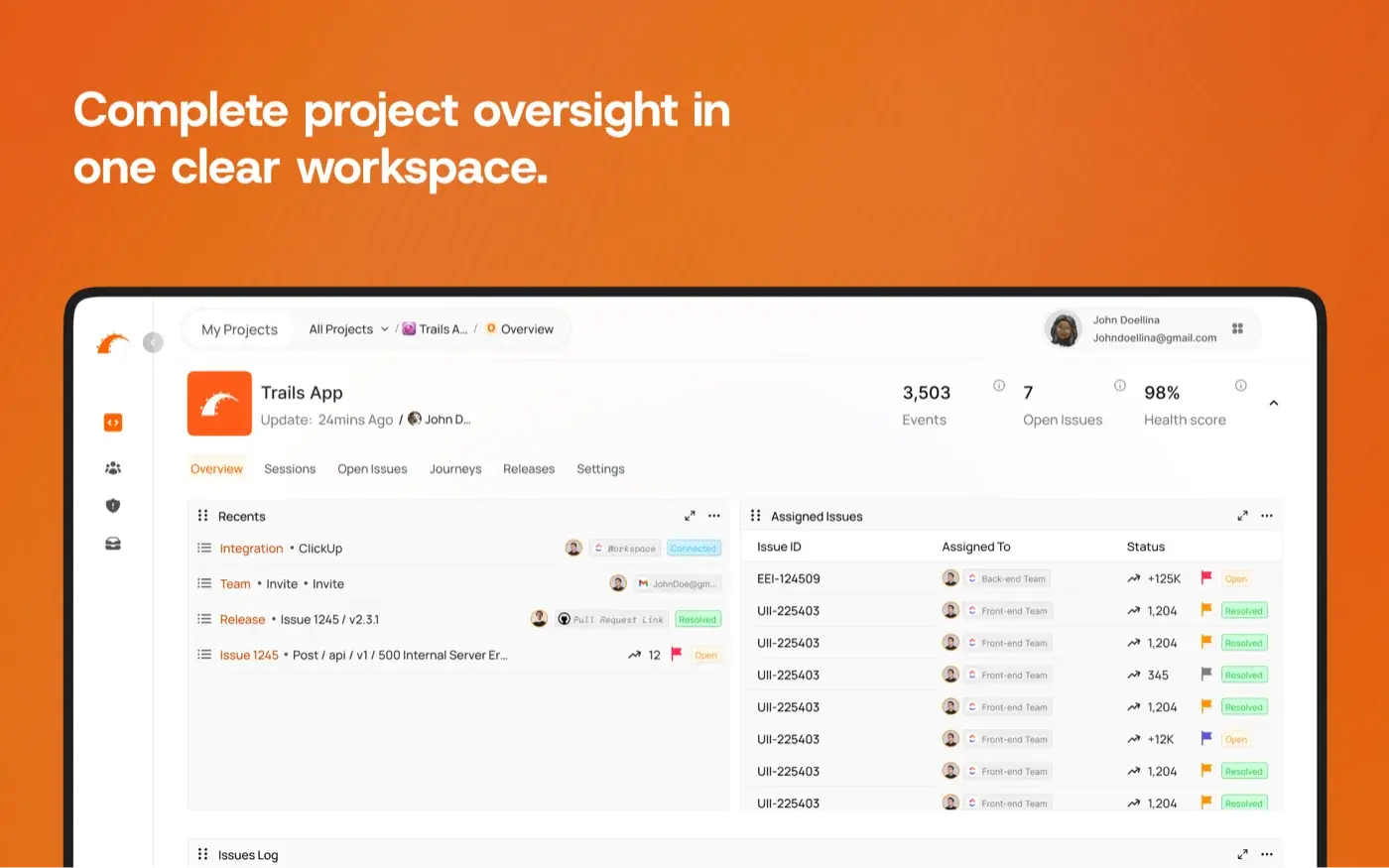Click the Trails logo in sidebar

coord(113,343)
